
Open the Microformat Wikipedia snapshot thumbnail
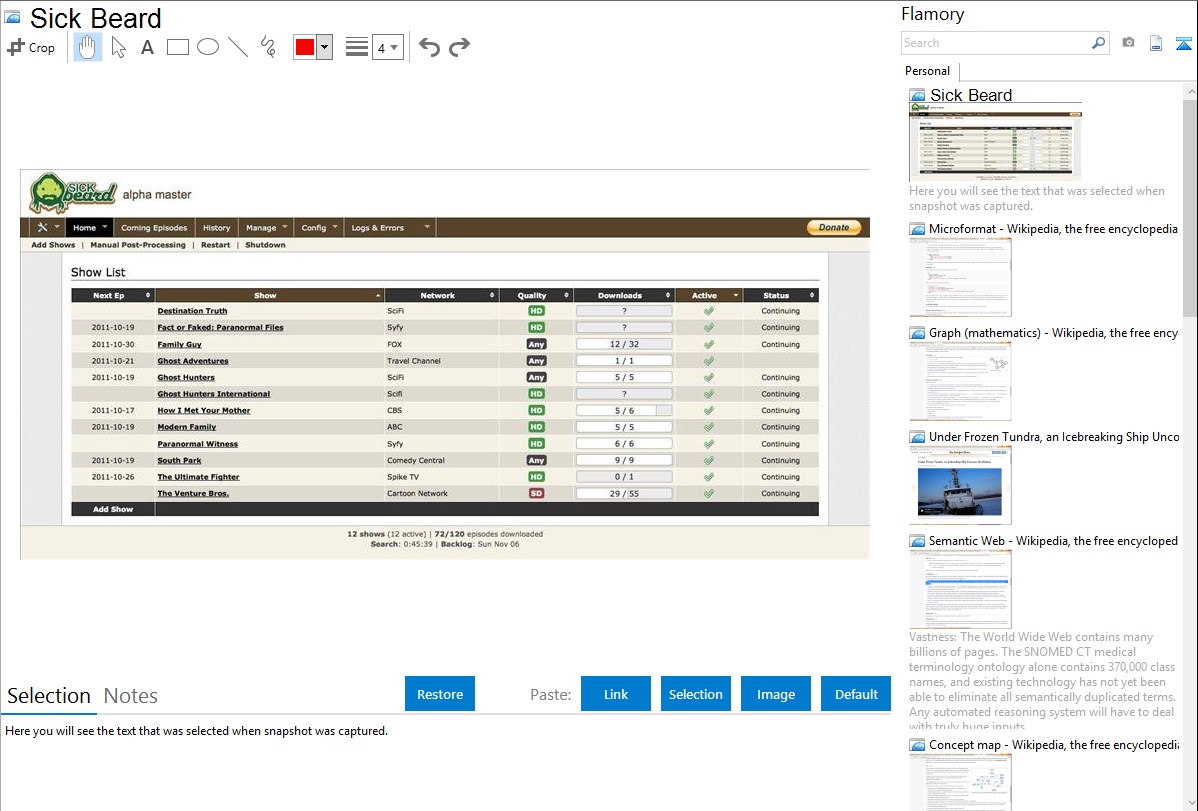(x=960, y=277)
